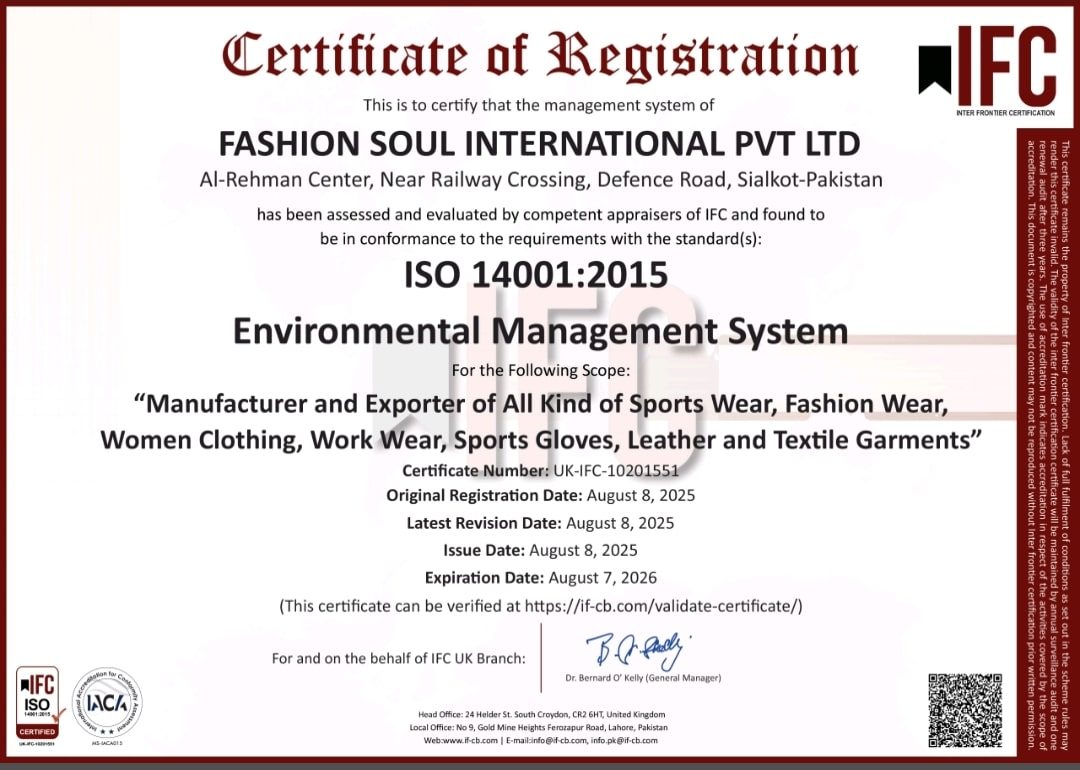Image resolution: width=1080 pixels, height=770 pixels.
Task: Click the scope line starting 'Women Clothing'
Action: pyautogui.click(x=541, y=440)
